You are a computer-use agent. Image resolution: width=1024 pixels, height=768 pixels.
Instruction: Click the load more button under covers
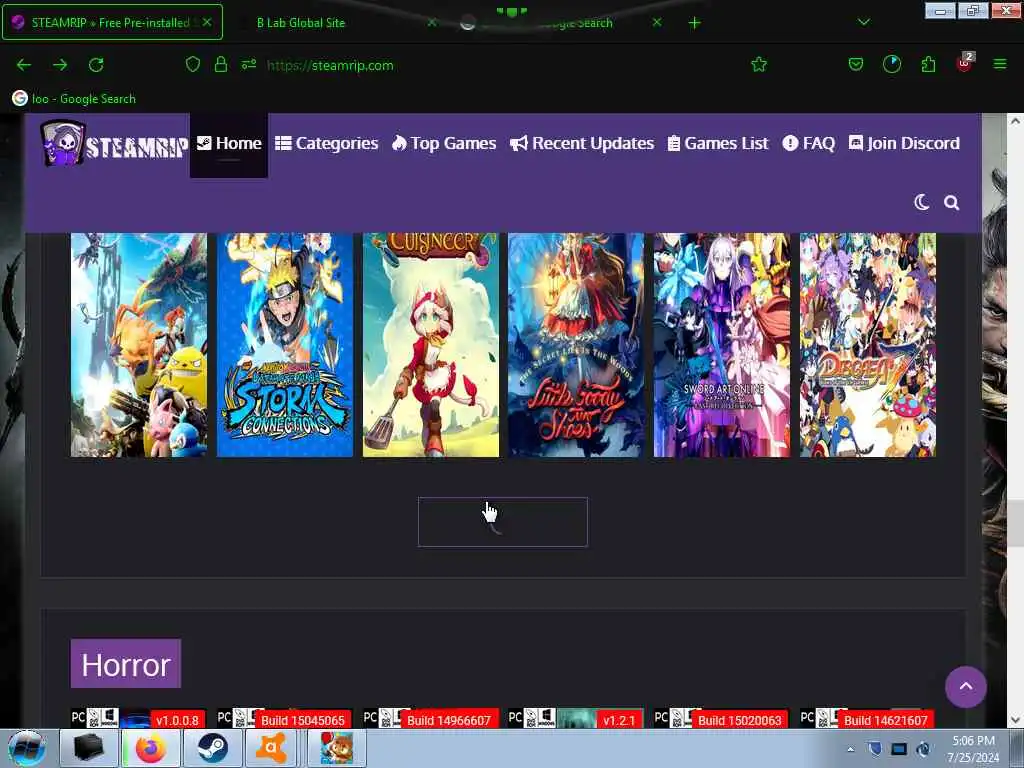click(x=503, y=522)
